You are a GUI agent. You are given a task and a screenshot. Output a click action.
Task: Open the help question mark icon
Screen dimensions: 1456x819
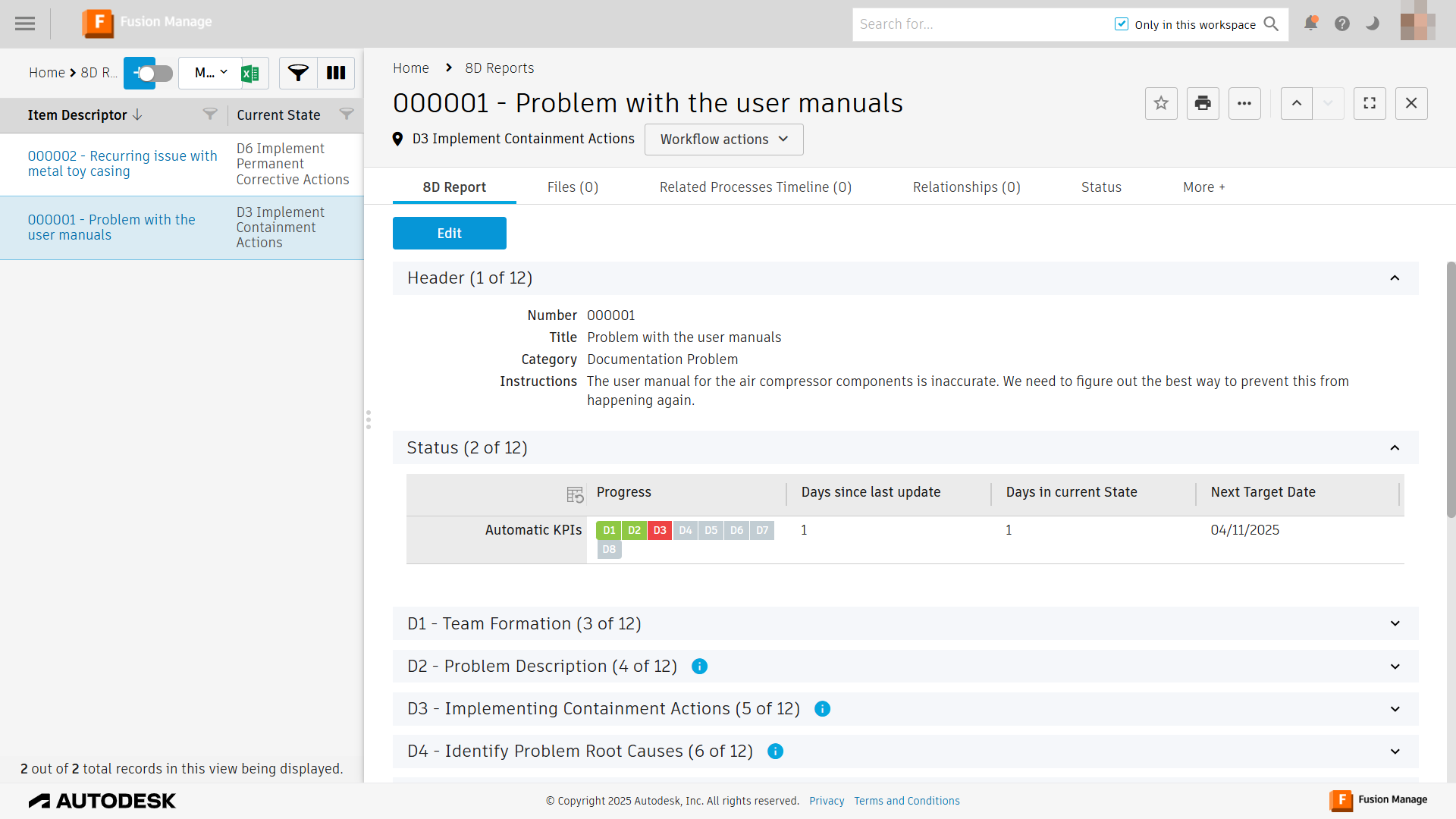[x=1342, y=24]
